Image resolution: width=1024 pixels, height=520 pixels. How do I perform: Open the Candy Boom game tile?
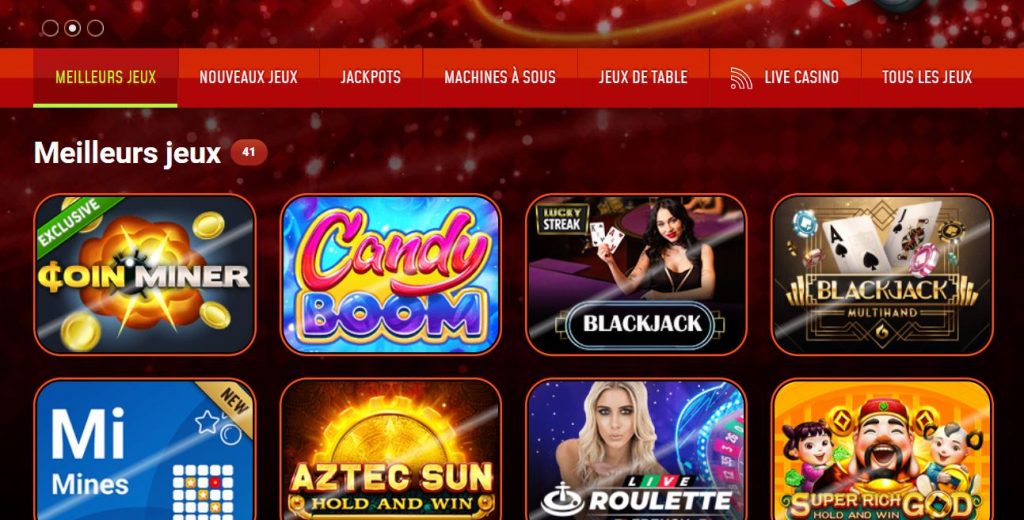[391, 274]
